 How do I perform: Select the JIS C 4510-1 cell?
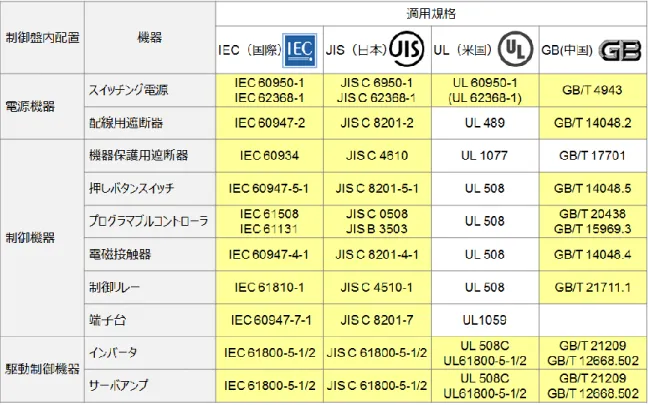point(377,287)
